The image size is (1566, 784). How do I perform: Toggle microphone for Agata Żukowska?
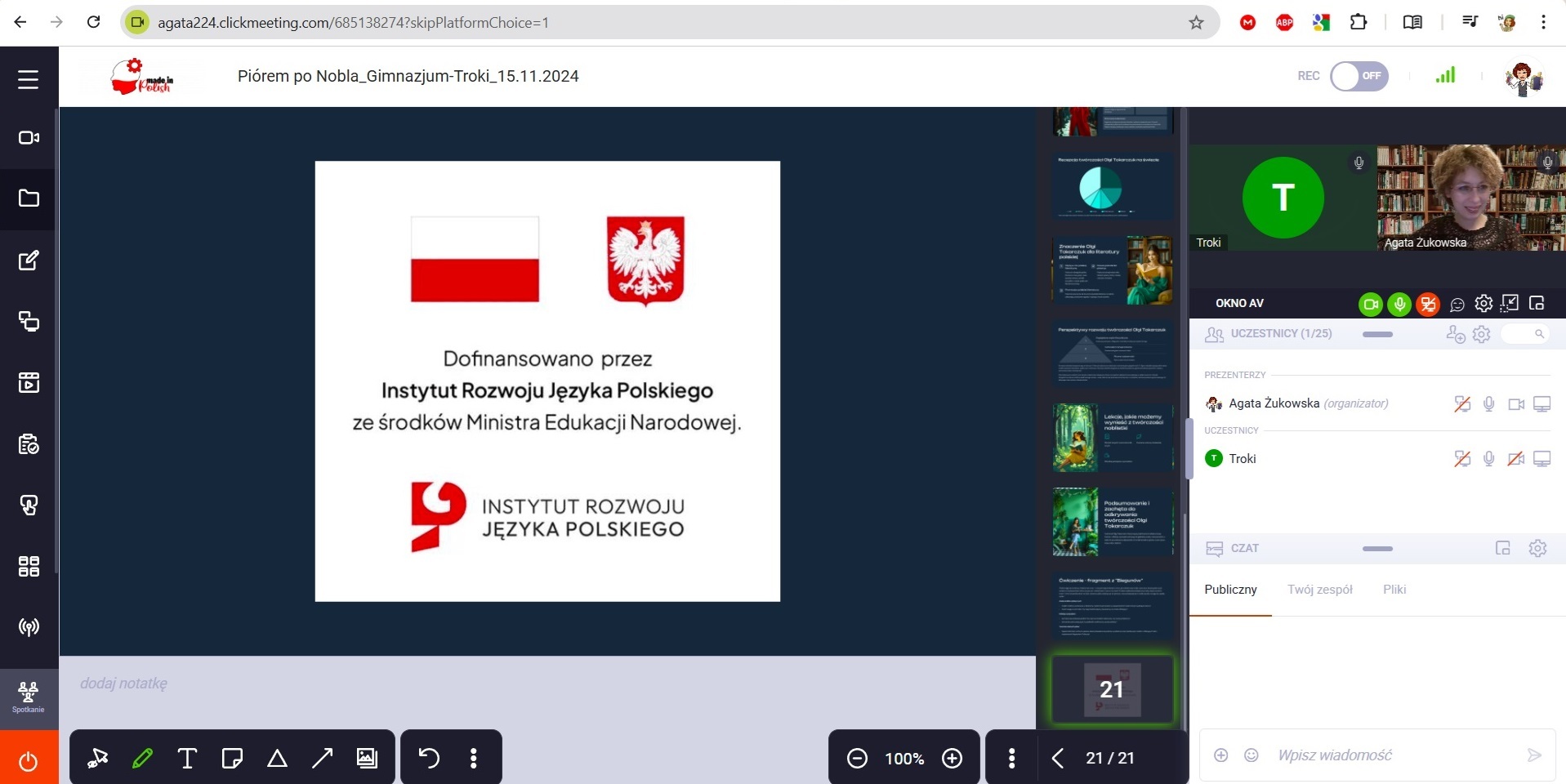click(x=1489, y=404)
